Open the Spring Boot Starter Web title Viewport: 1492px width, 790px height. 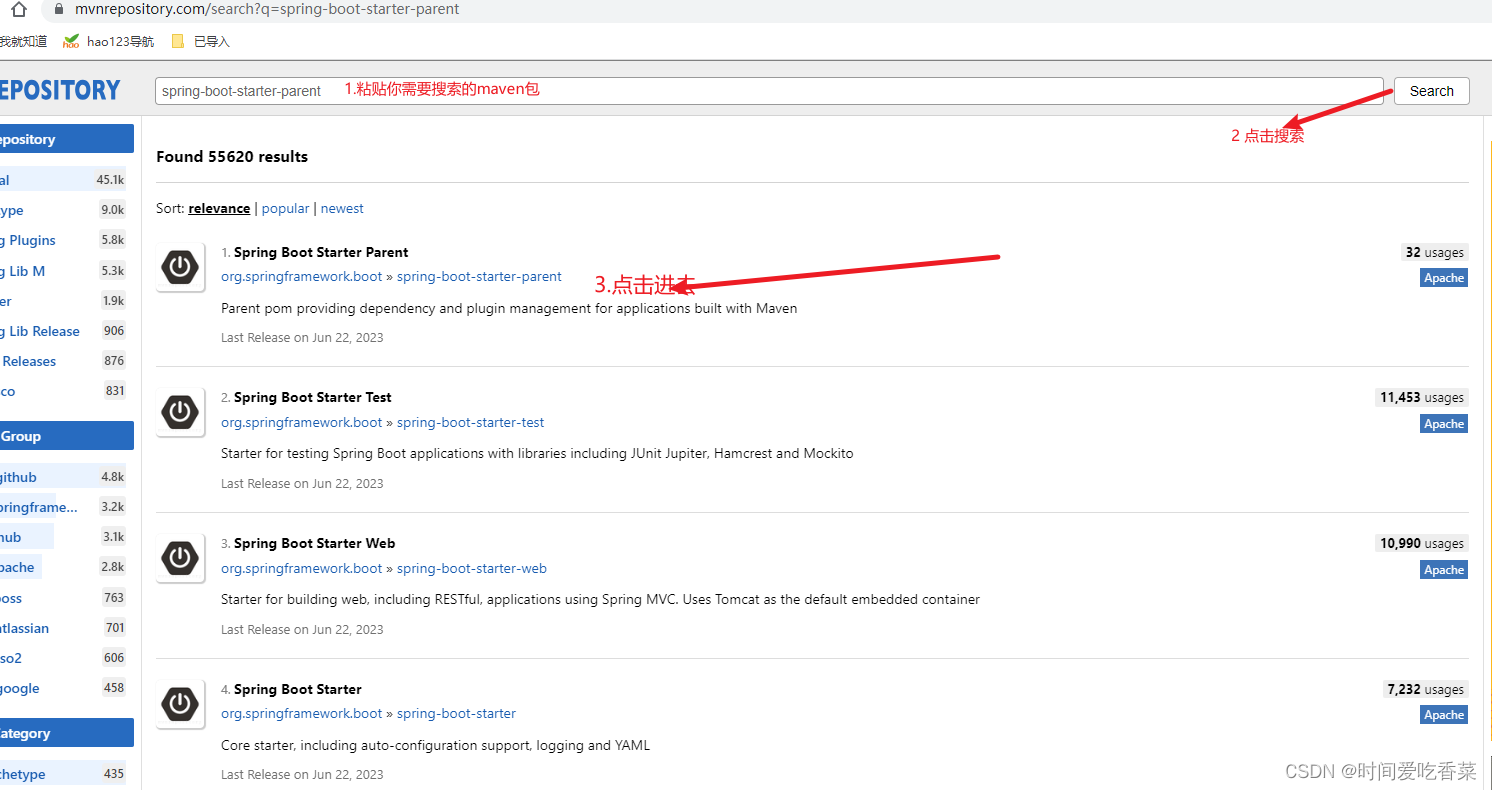315,543
